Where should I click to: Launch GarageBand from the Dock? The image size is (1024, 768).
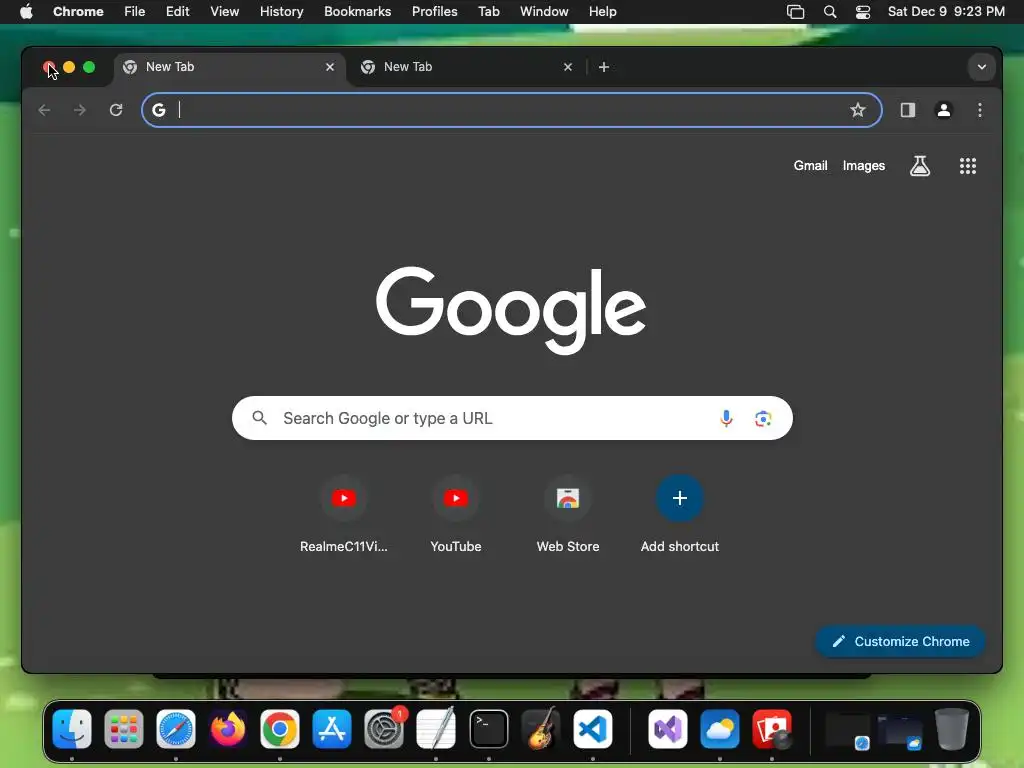541,729
